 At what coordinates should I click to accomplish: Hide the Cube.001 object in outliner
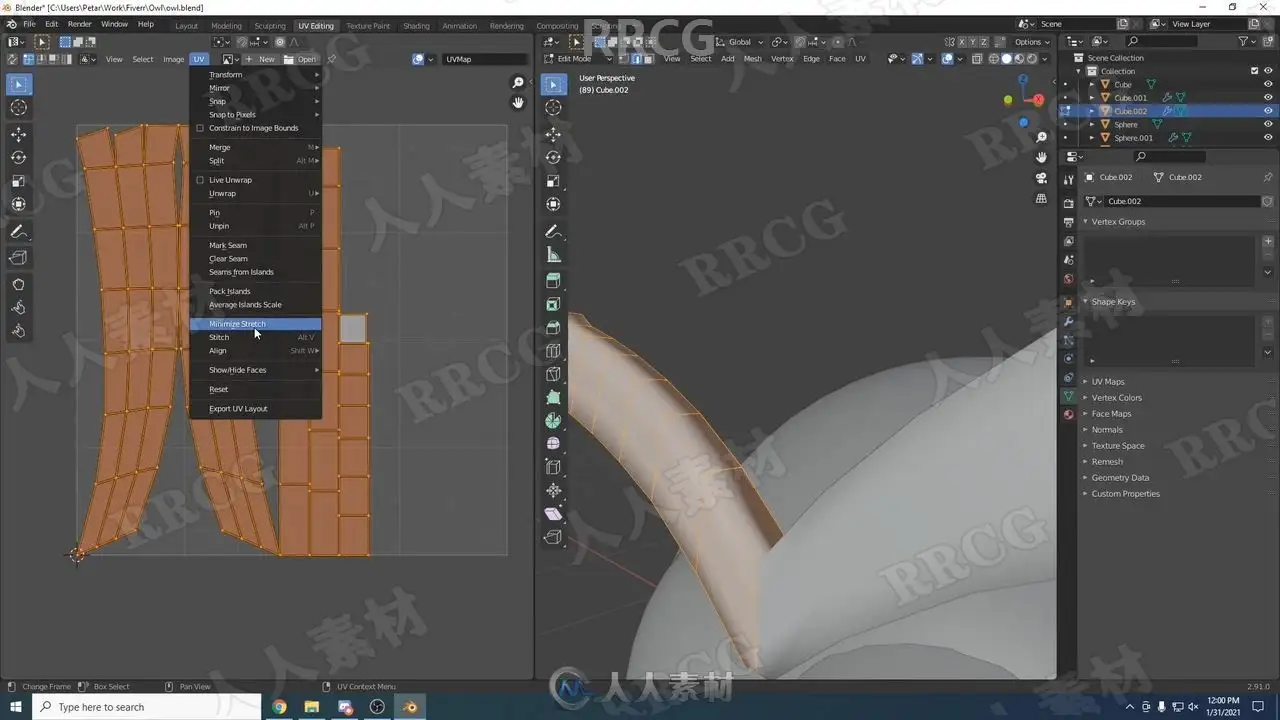(1268, 98)
